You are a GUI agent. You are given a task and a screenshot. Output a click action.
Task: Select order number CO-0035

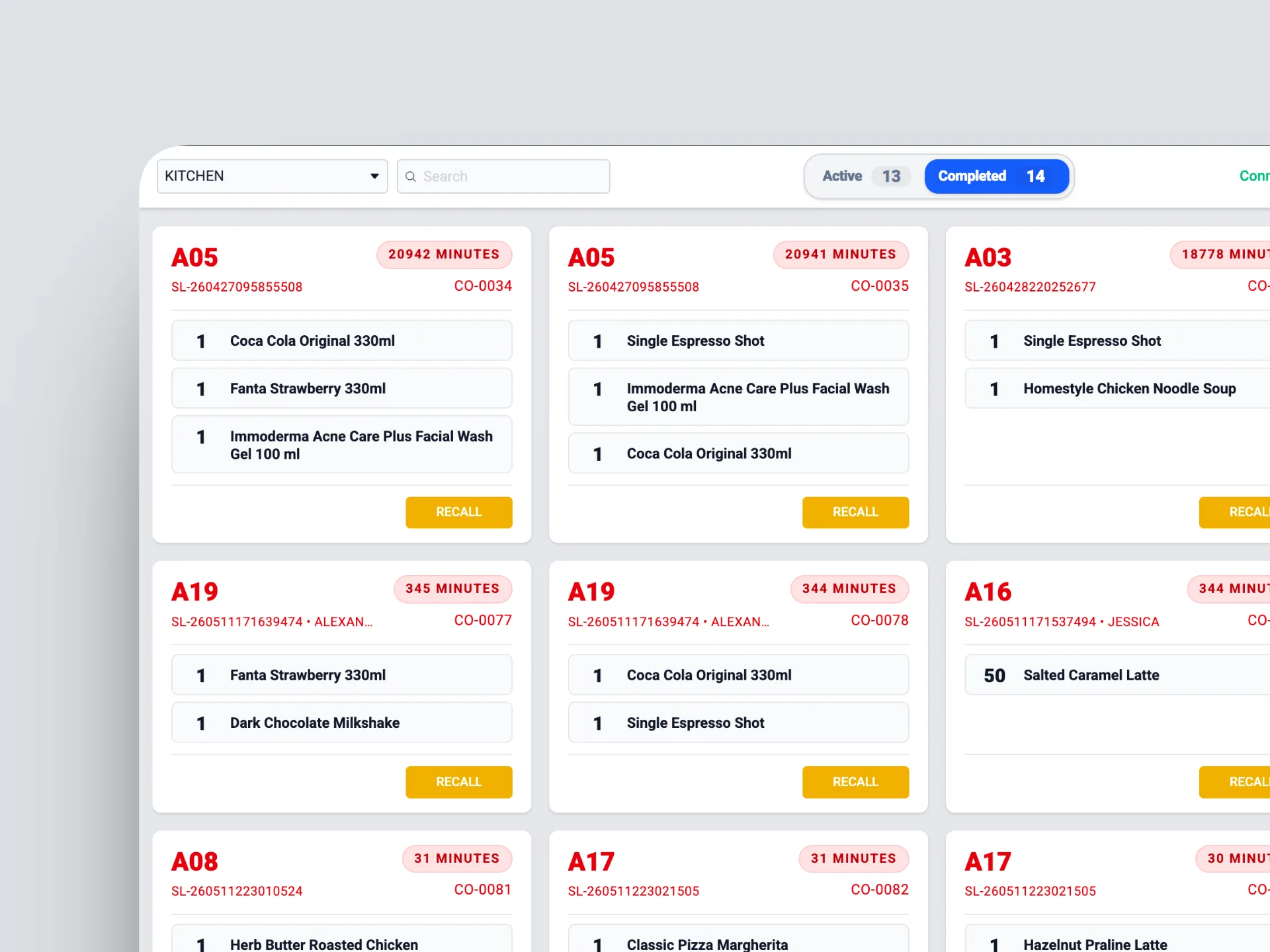[x=880, y=286]
